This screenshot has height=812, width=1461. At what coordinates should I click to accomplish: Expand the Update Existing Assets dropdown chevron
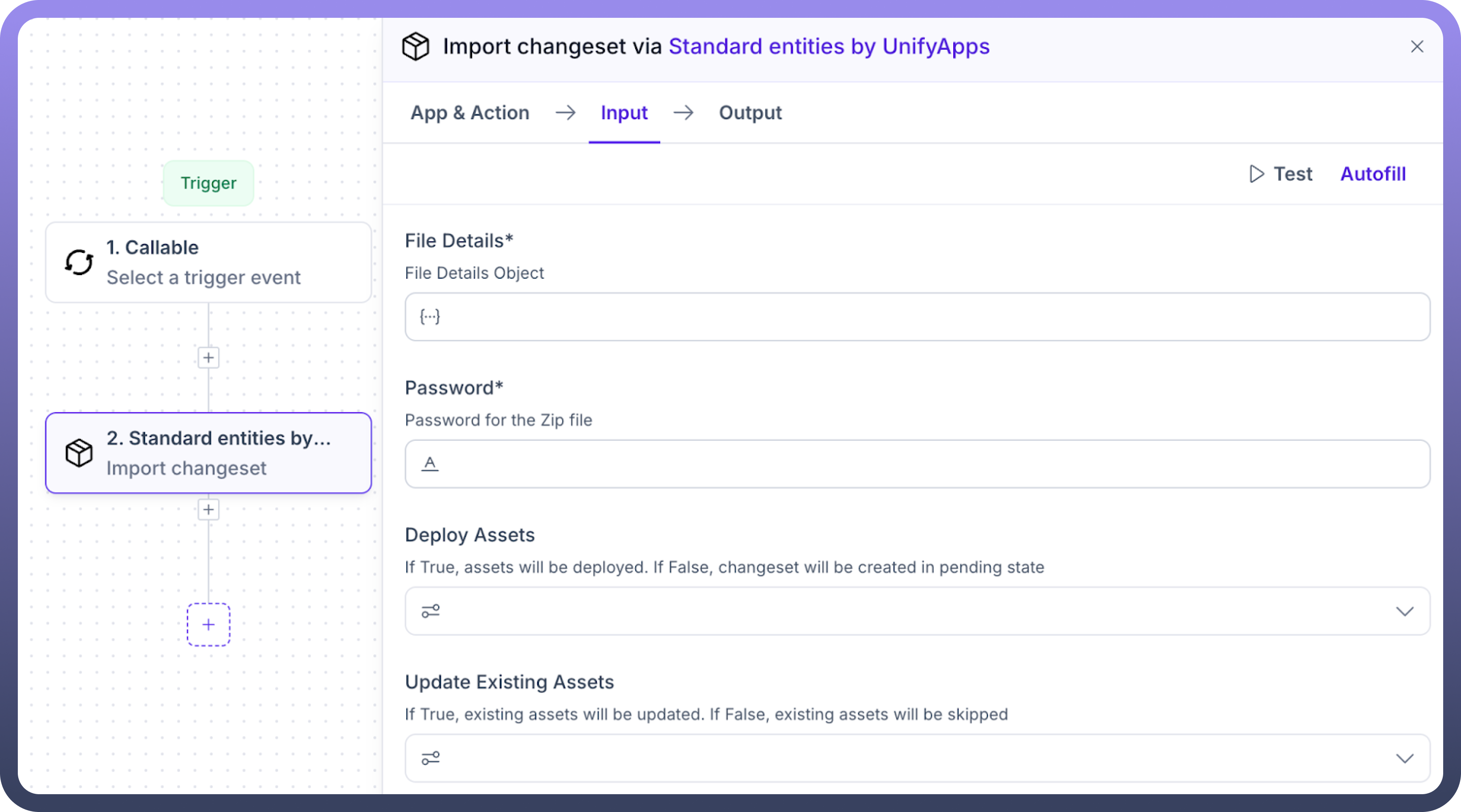pos(1404,758)
